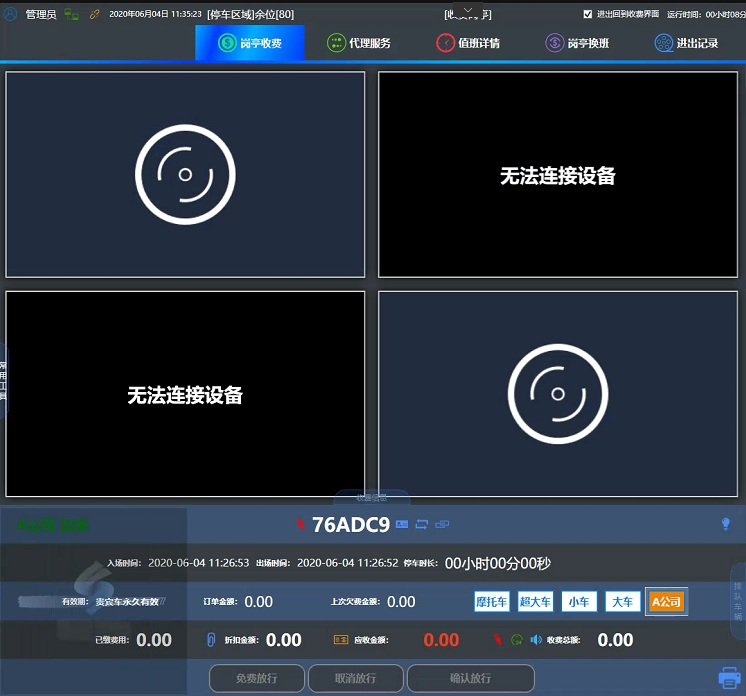Select the orange A公司 vehicle type

tap(667, 602)
